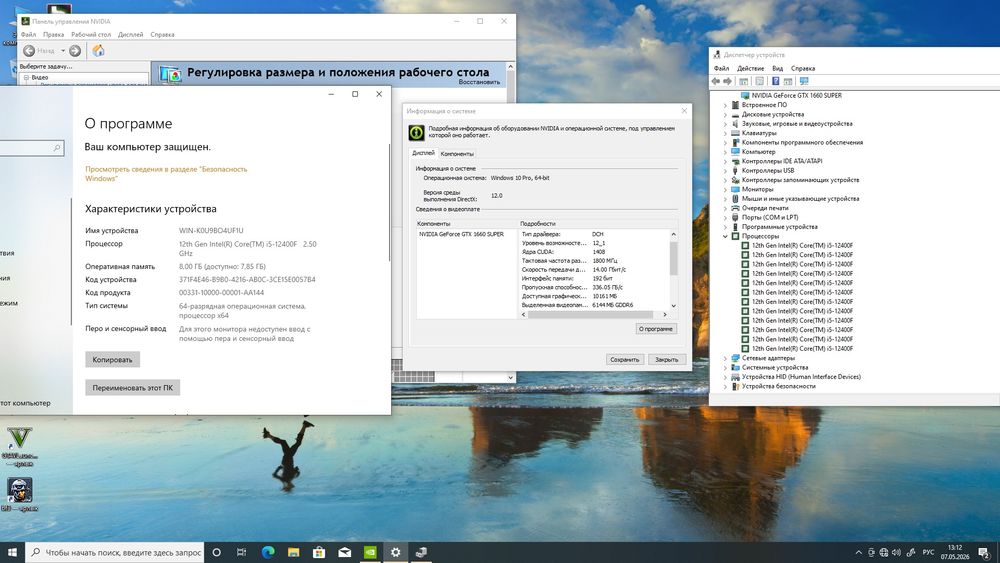Open the Файл menu in Device Manager

point(721,68)
